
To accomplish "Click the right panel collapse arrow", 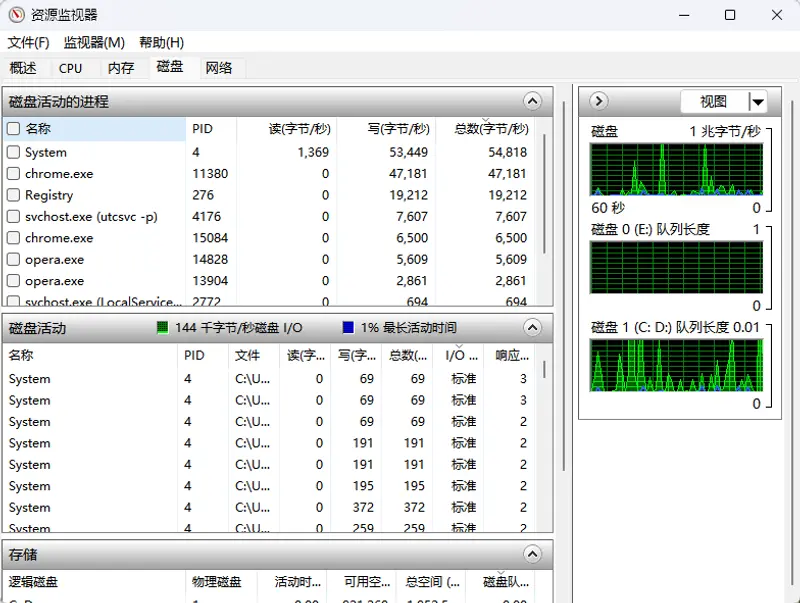I will (x=597, y=101).
